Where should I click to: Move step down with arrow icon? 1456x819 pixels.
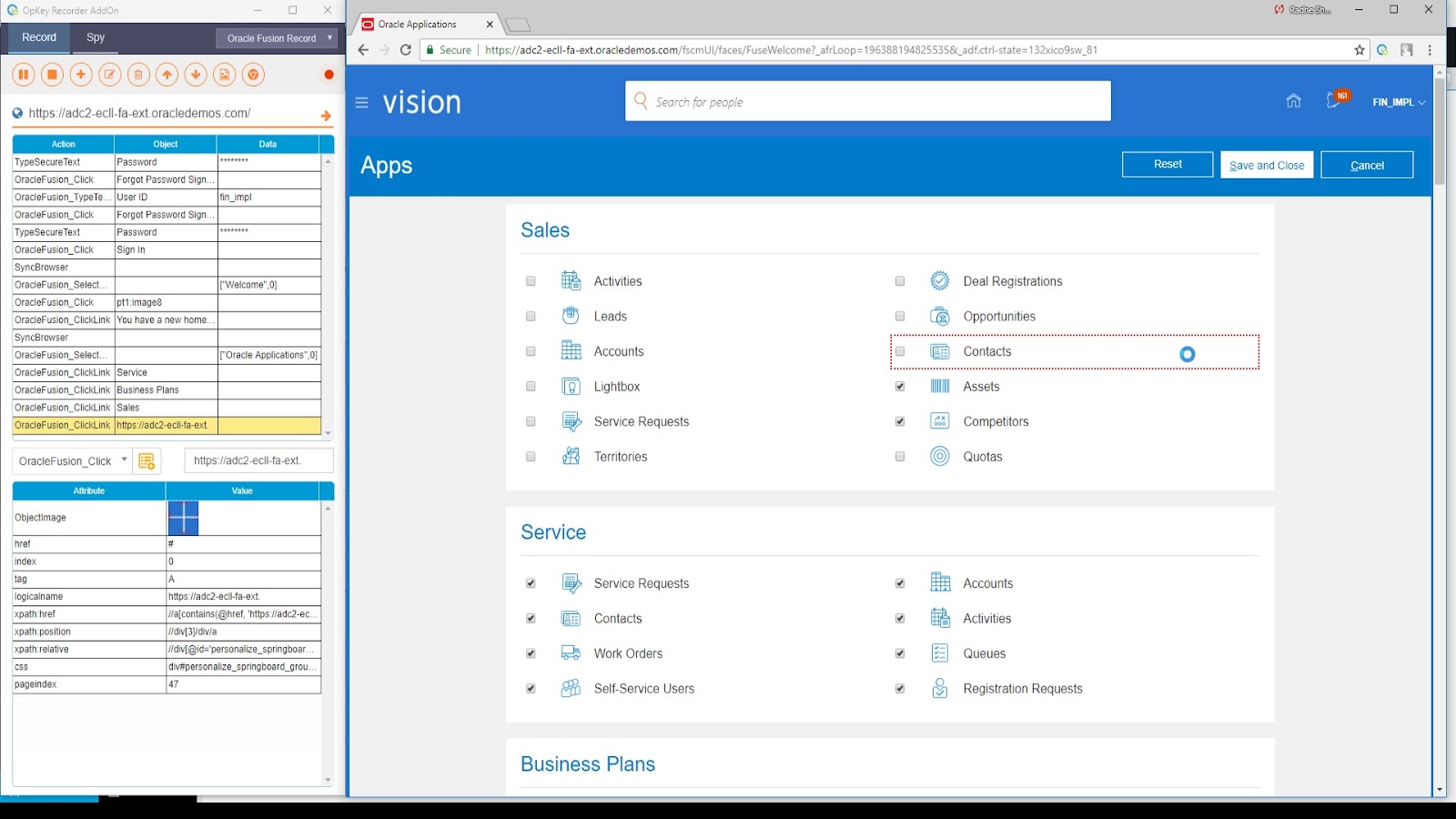196,75
